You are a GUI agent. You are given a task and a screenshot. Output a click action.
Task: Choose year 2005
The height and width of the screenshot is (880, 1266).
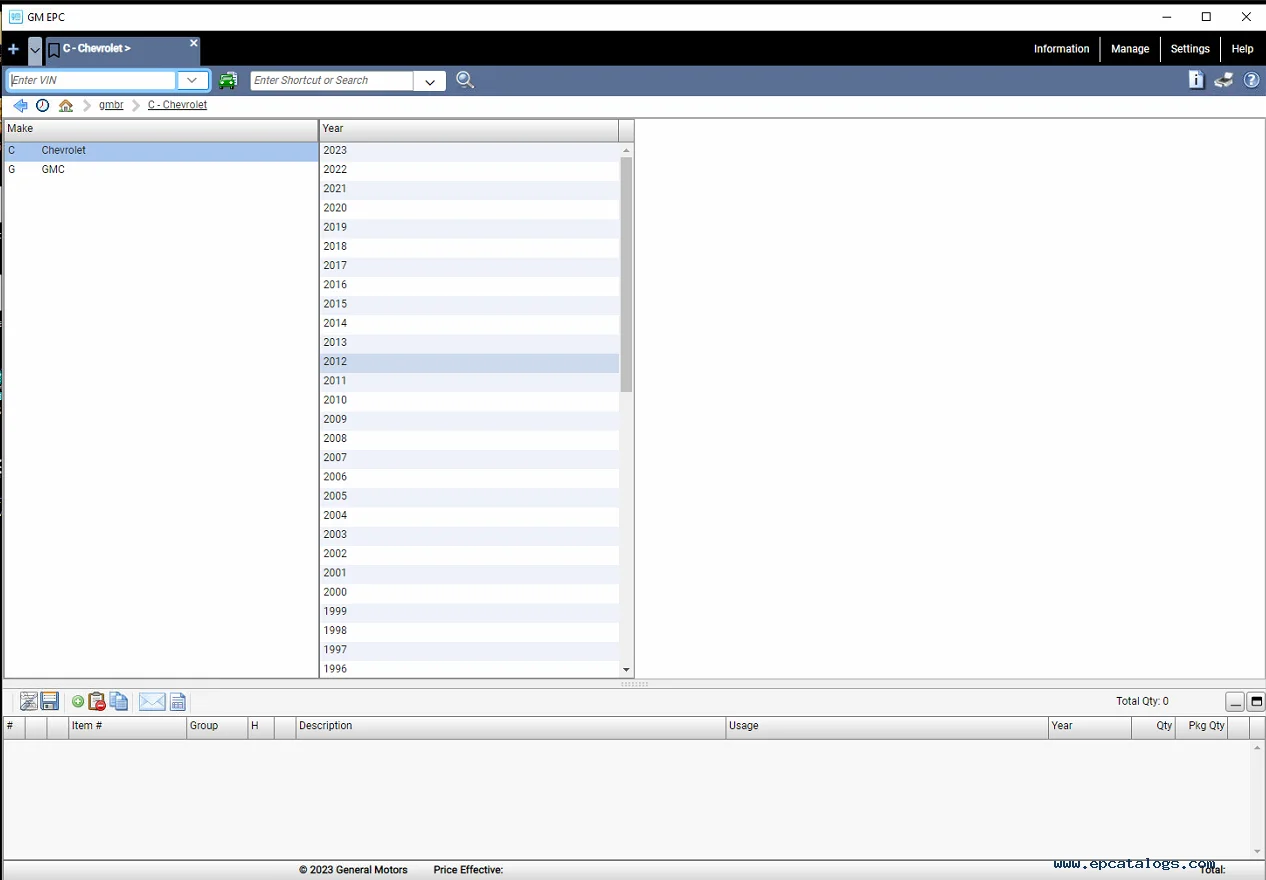click(x=469, y=496)
